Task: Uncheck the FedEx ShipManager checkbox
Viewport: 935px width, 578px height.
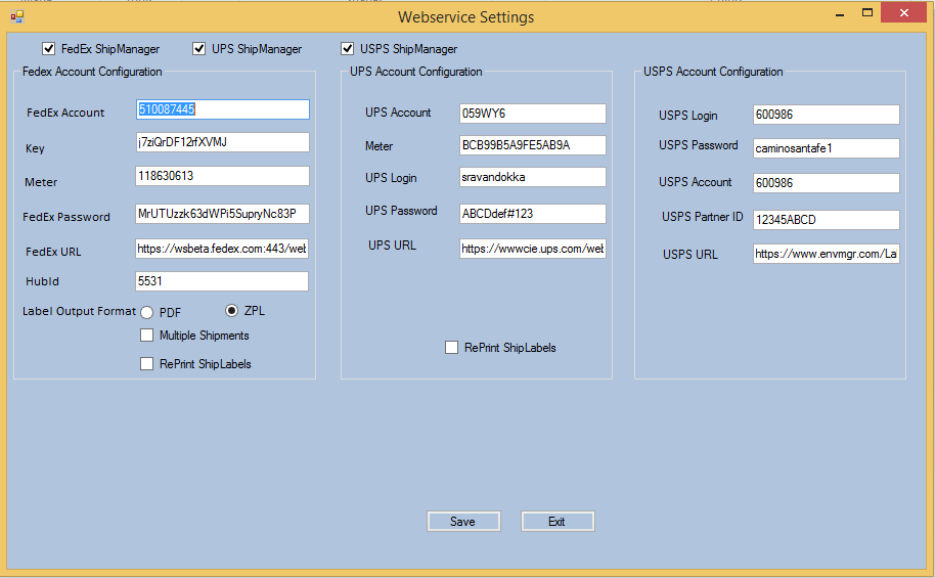Action: coord(48,48)
